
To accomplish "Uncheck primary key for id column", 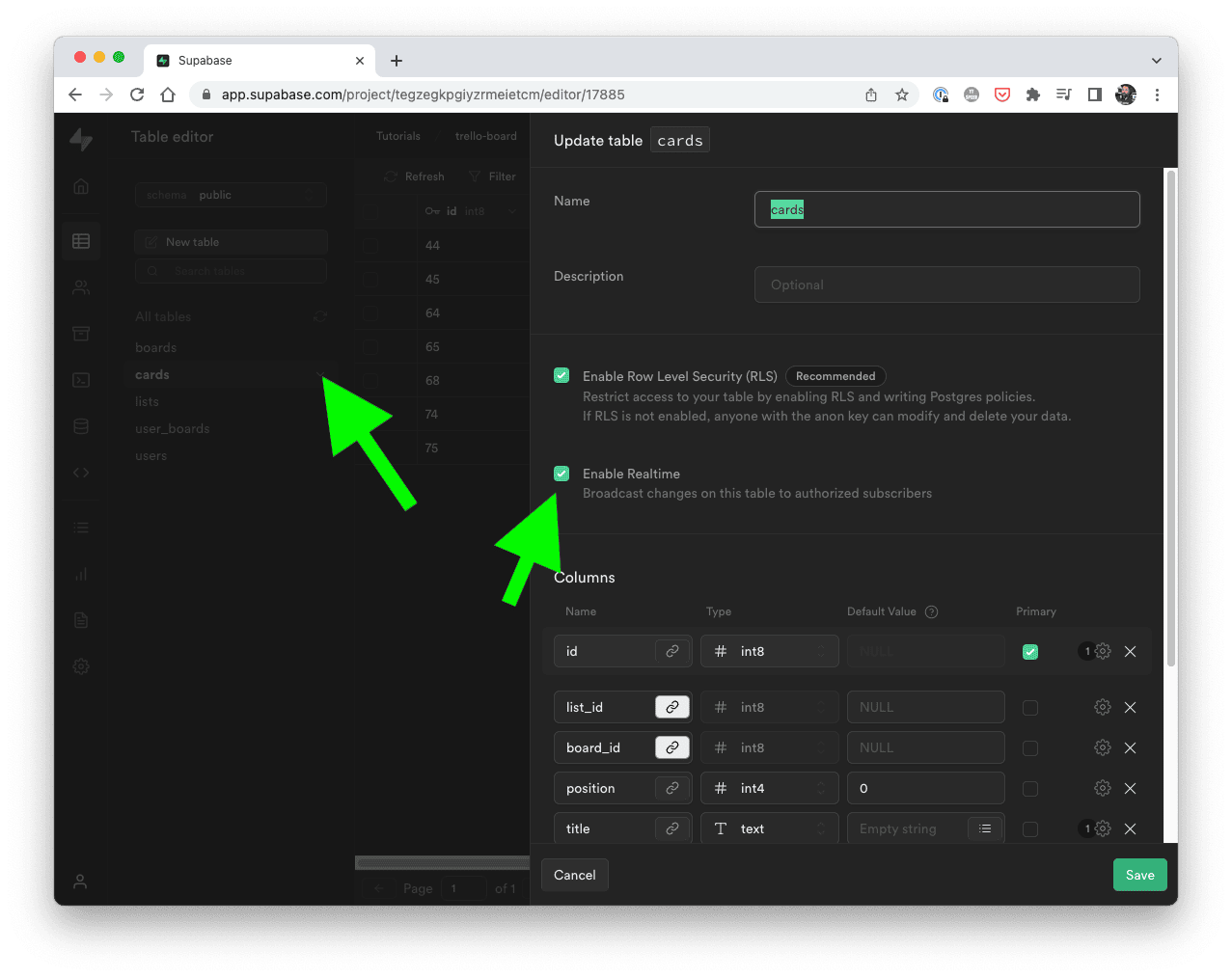I will point(1030,652).
